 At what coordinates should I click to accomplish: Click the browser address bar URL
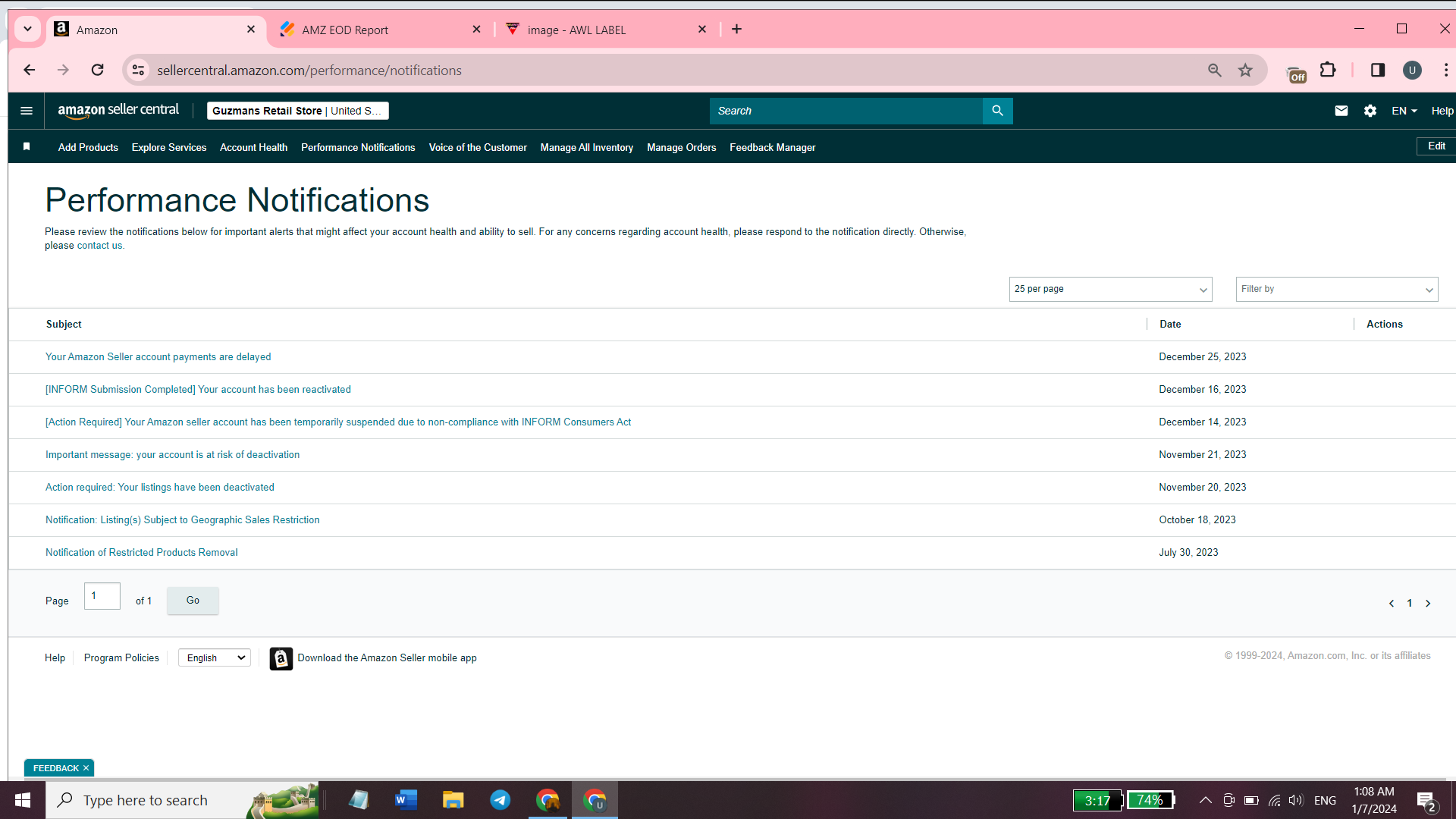coord(309,71)
